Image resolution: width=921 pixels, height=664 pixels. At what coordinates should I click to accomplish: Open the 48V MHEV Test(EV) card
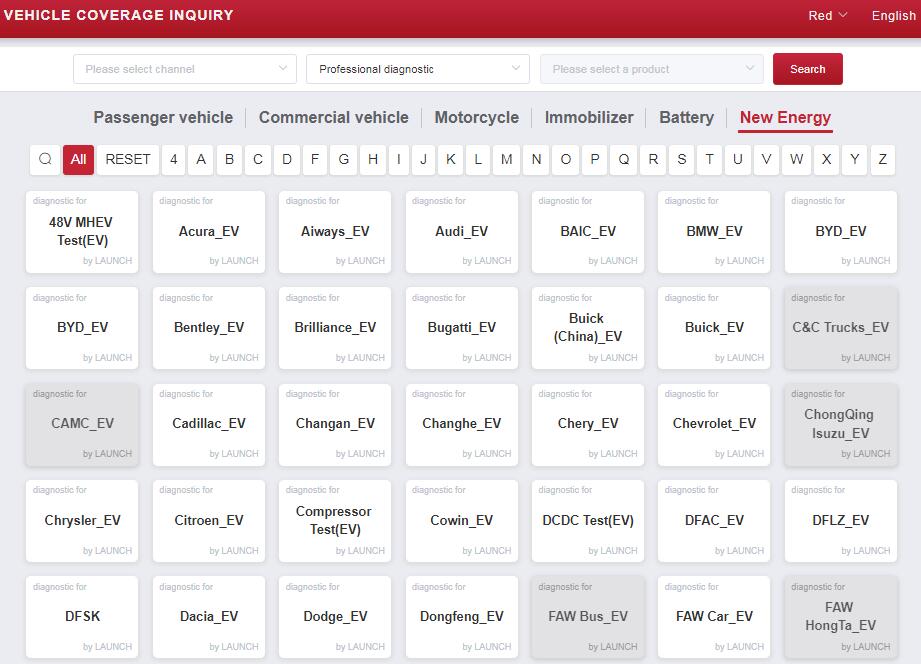[82, 232]
